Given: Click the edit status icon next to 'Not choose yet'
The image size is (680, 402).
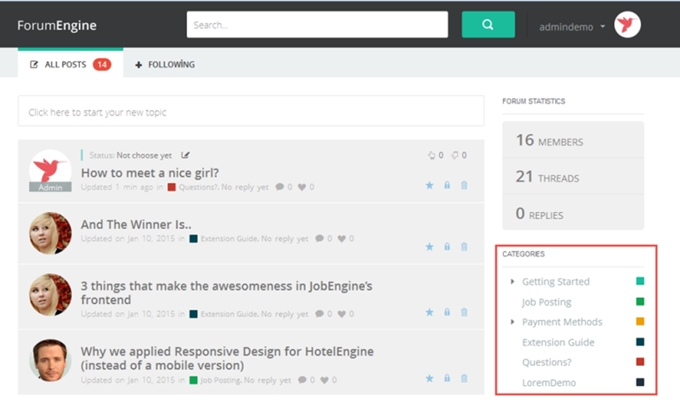Looking at the screenshot, I should coord(185,155).
